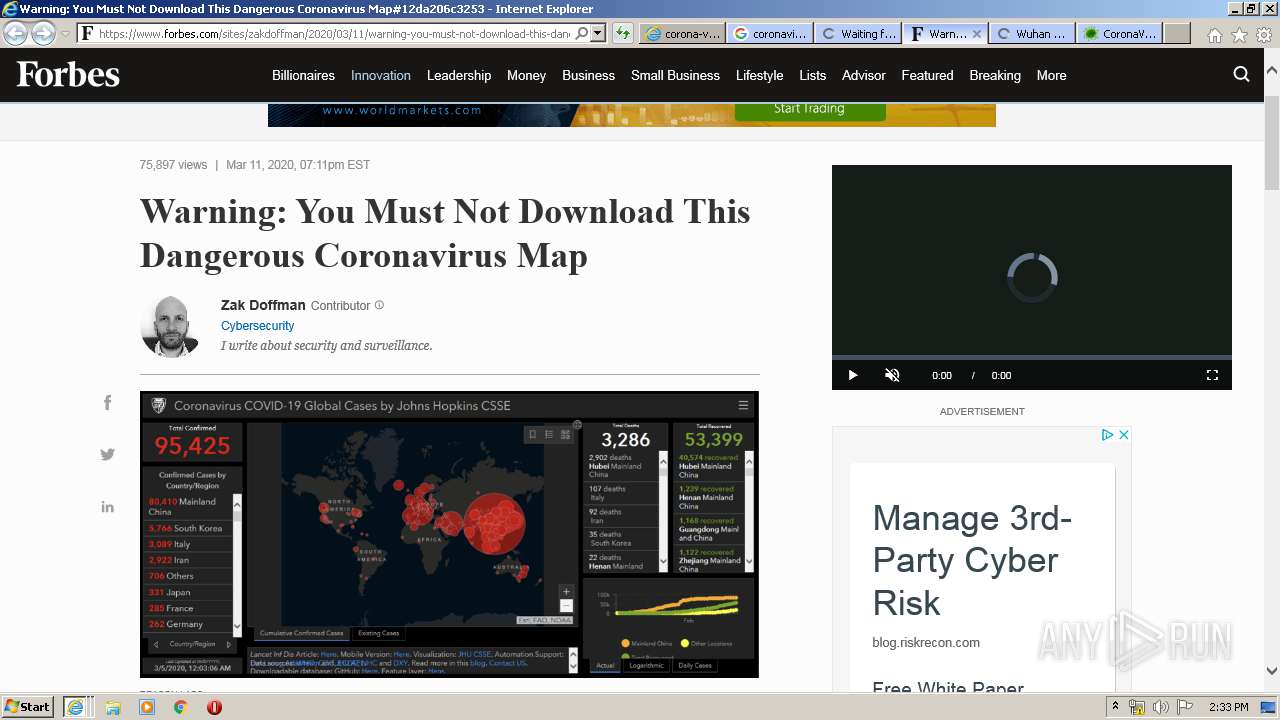Click the Zak Doffman author link

click(x=263, y=305)
